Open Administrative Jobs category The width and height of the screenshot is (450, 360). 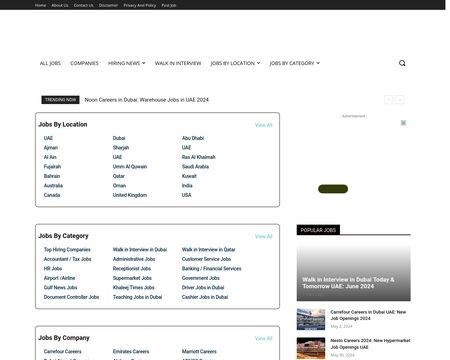click(x=134, y=259)
